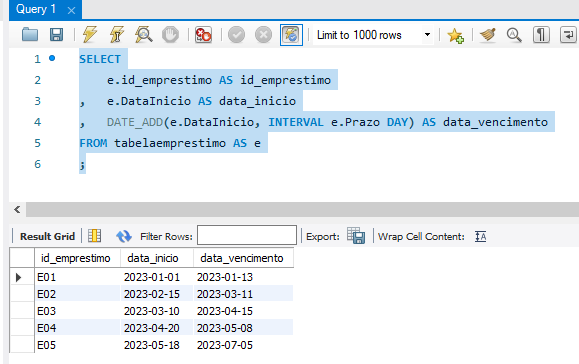The width and height of the screenshot is (579, 364).
Task: Sort by data_vencimento column header
Action: coord(243,258)
